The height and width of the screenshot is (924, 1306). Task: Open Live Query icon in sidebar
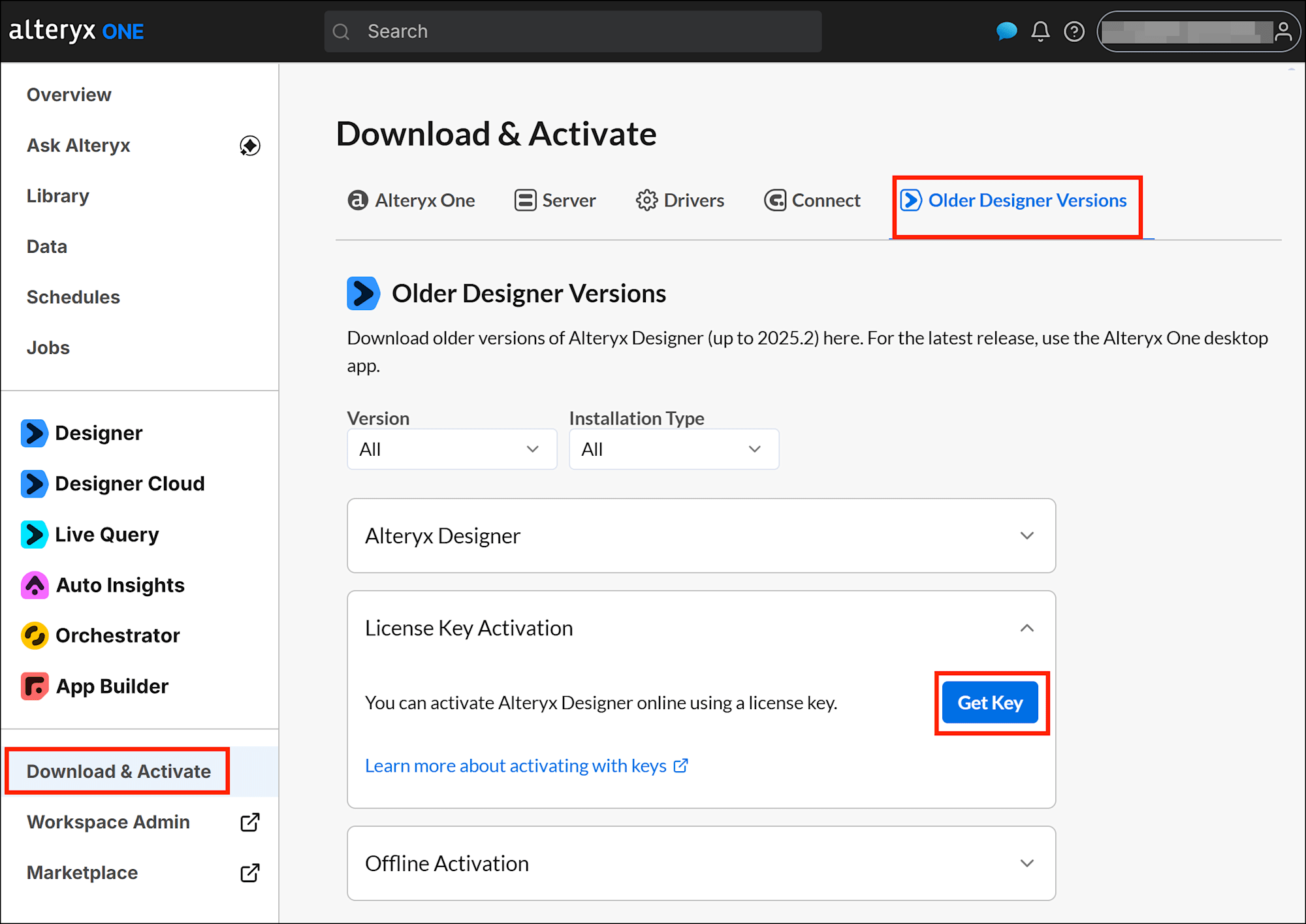(34, 535)
